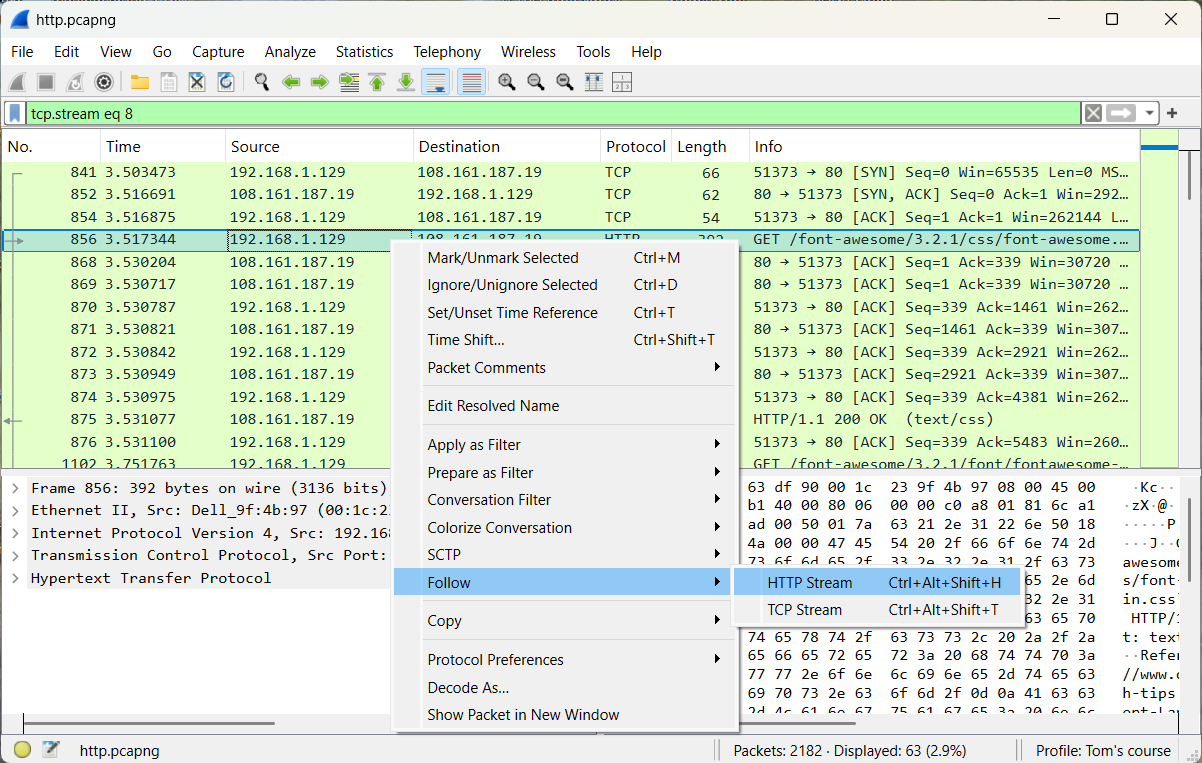Zoom in on packet list text
This screenshot has width=1202, height=763.
pyautogui.click(x=507, y=82)
